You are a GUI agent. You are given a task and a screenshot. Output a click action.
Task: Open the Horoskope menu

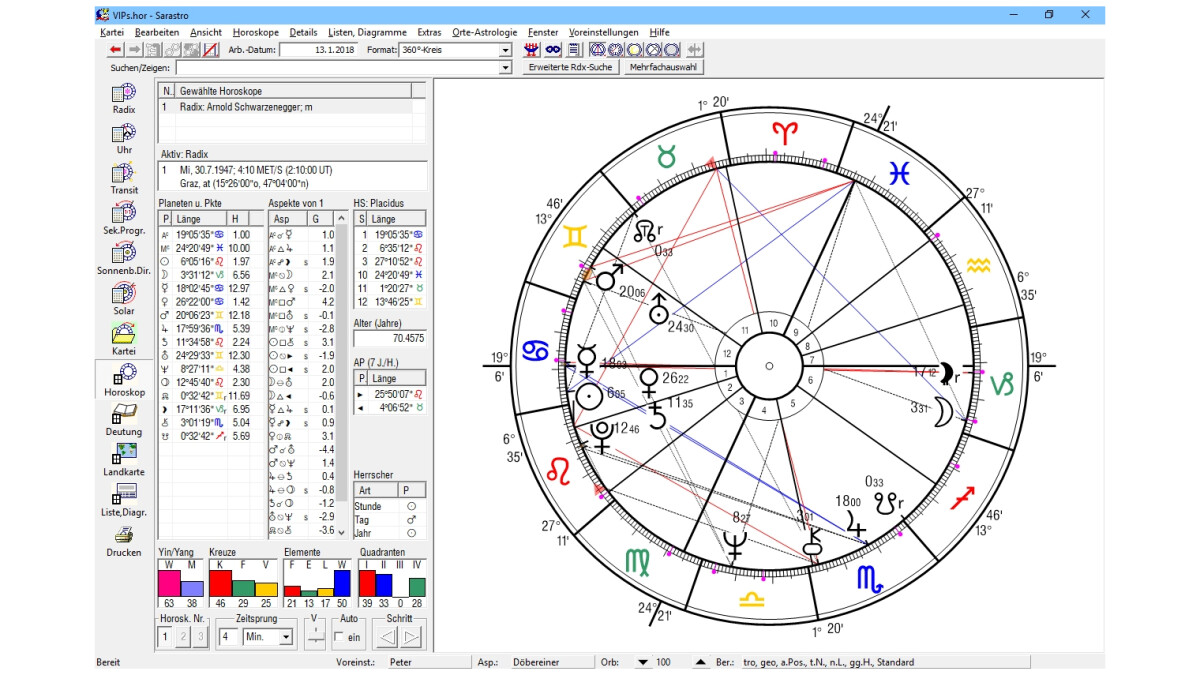pos(255,32)
